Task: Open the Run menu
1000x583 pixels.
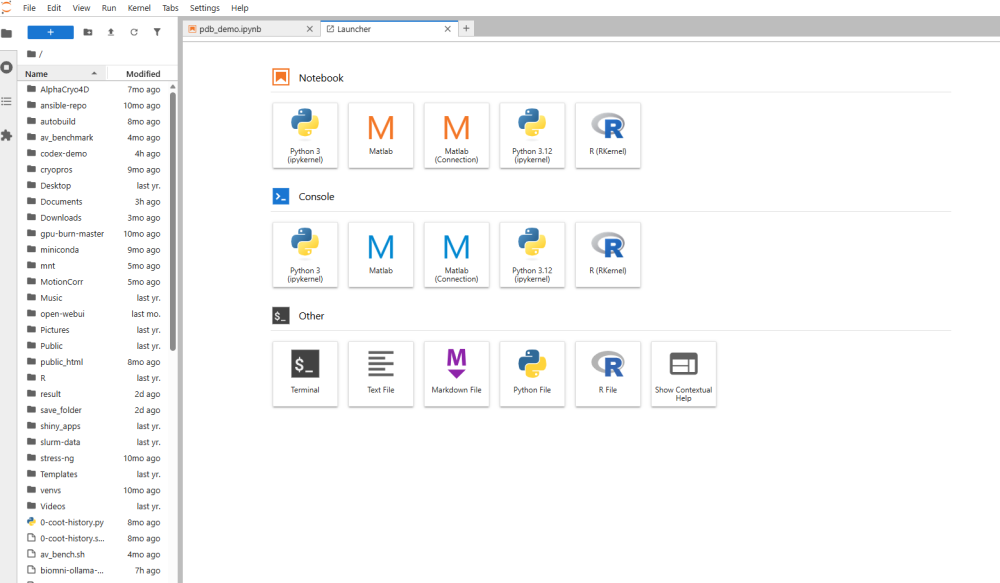Action: [x=109, y=8]
